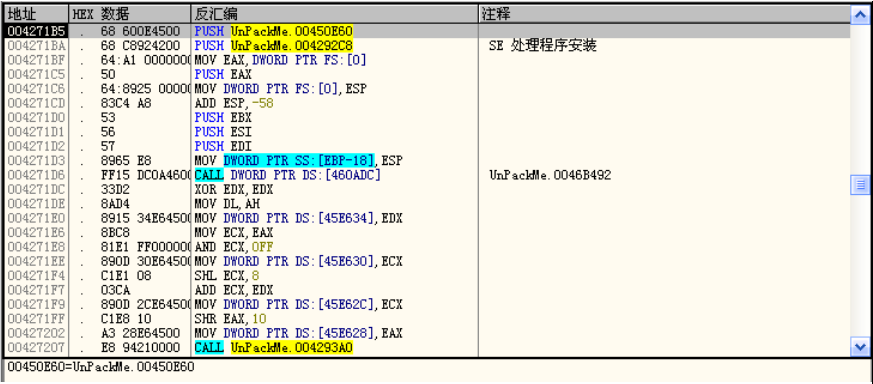
Task: Click MOV DWORD PTR DS:[45E62C],ECX instruction
Action: coord(298,304)
